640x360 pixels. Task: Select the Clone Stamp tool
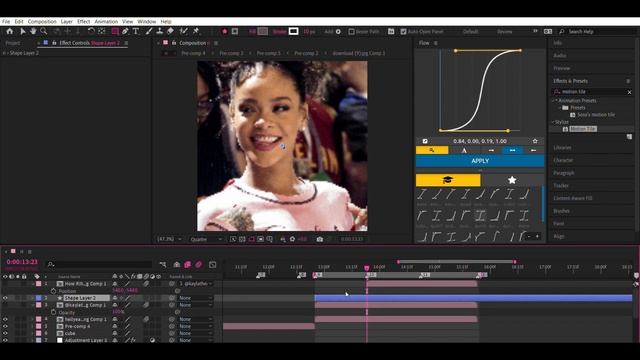(x=160, y=31)
